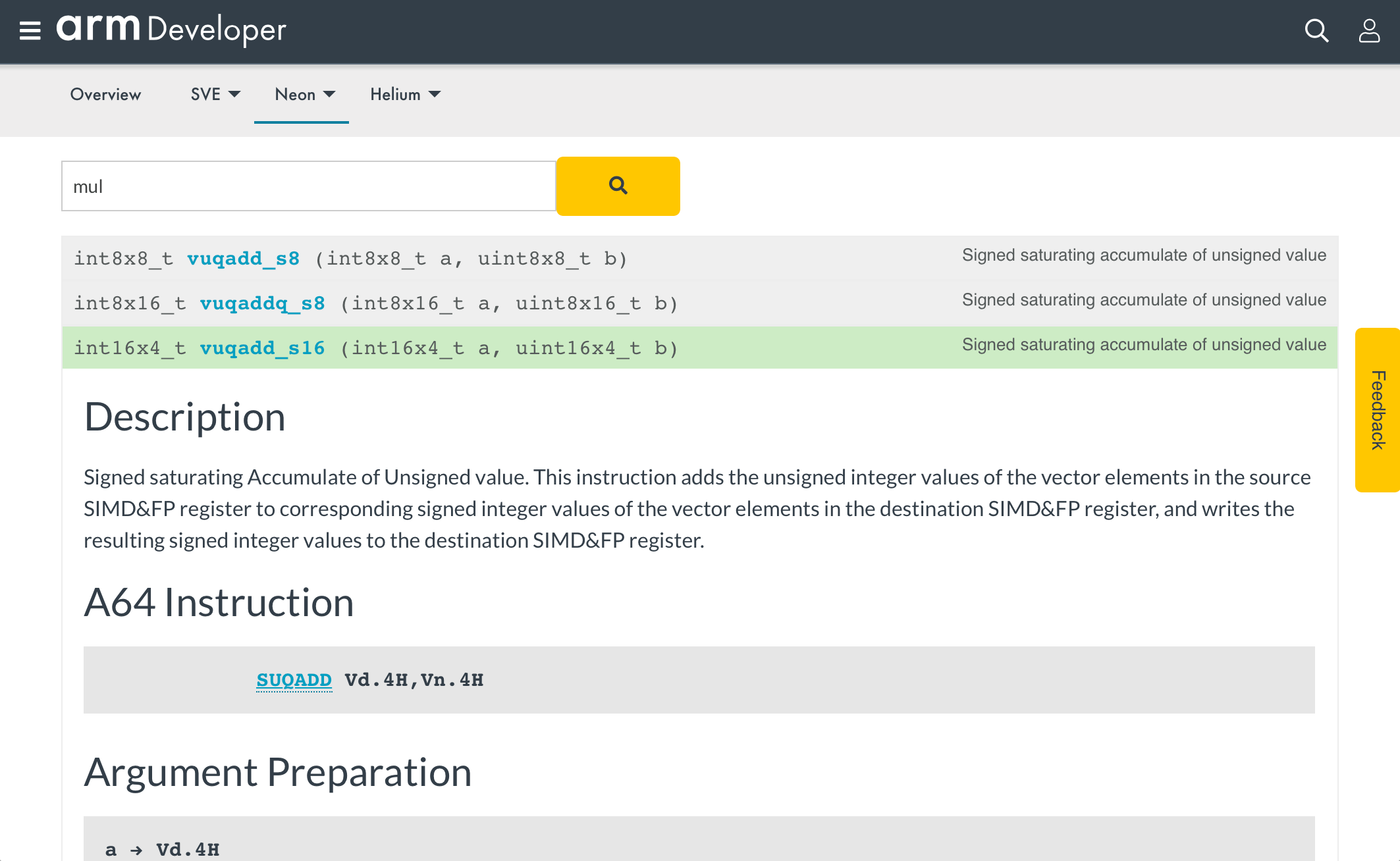Open the yellow Feedback side tab

tap(1377, 409)
